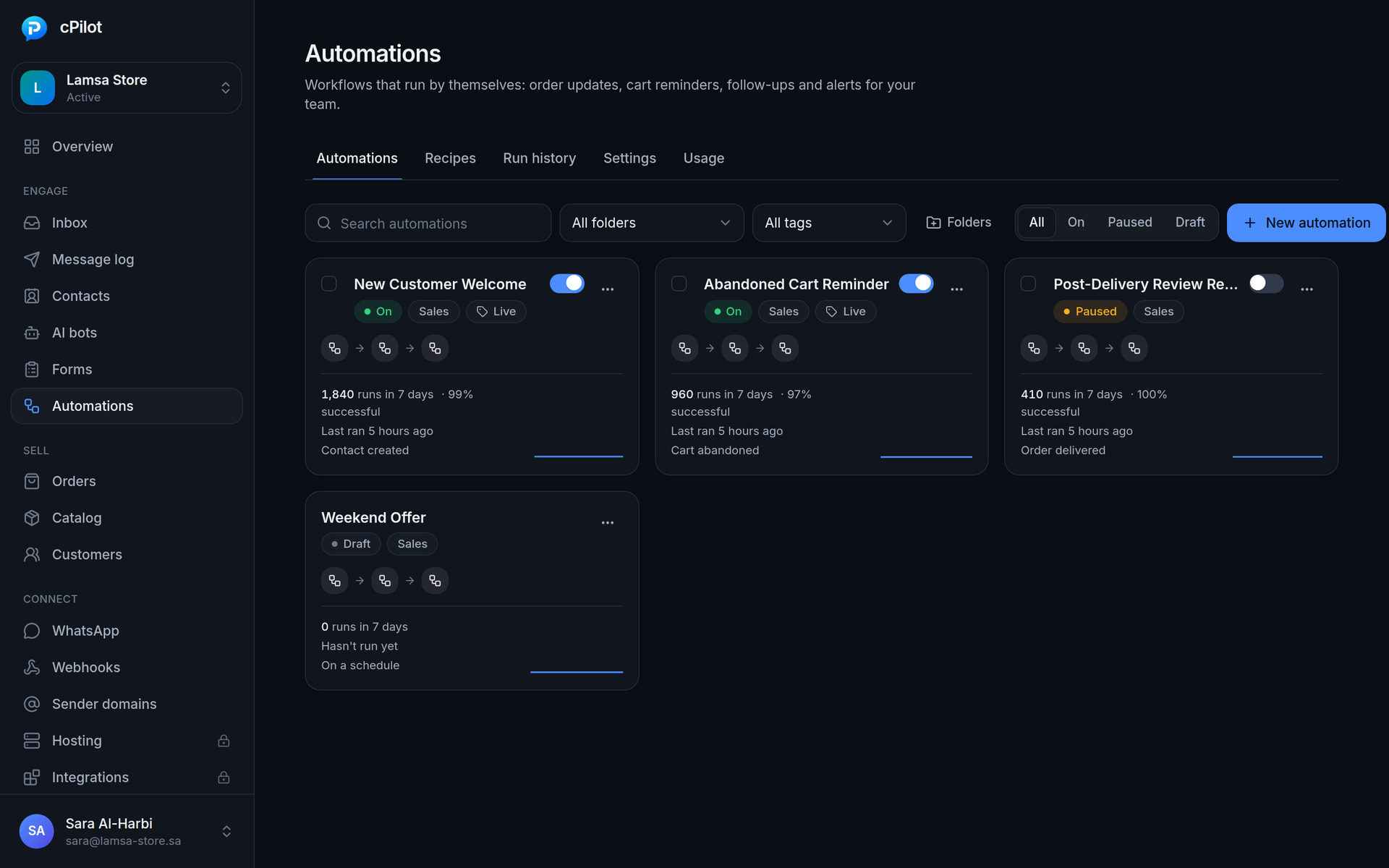Open the WhatsApp chat icon

point(32,631)
